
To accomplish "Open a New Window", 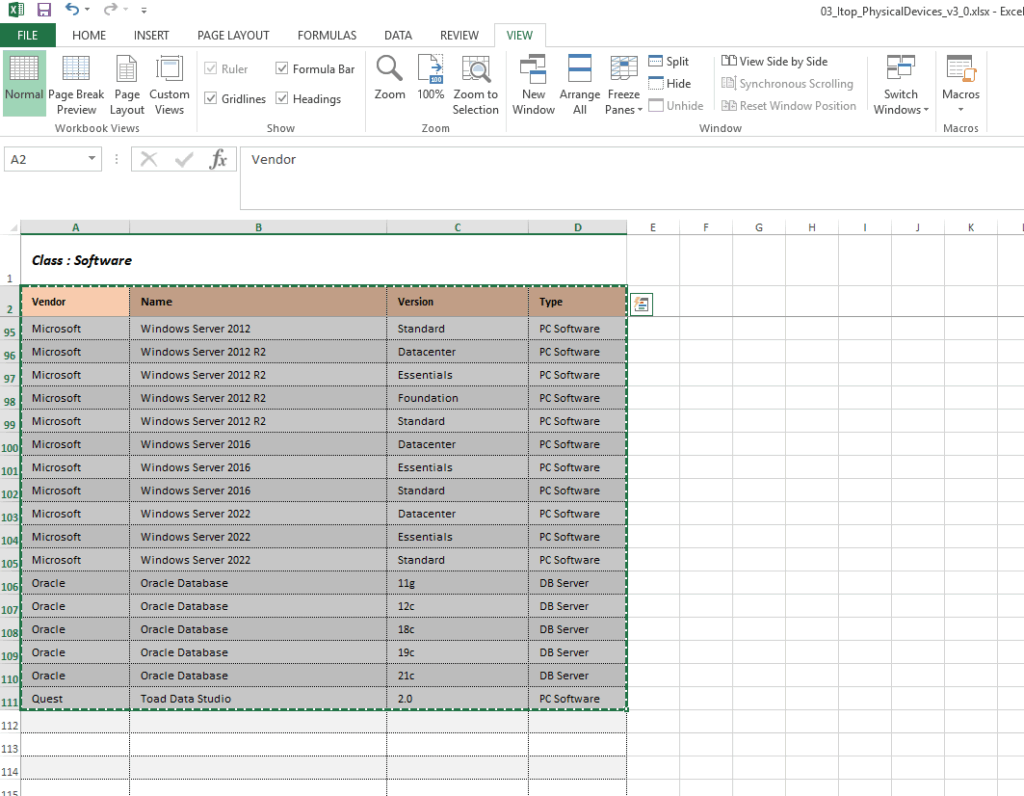I will click(533, 85).
